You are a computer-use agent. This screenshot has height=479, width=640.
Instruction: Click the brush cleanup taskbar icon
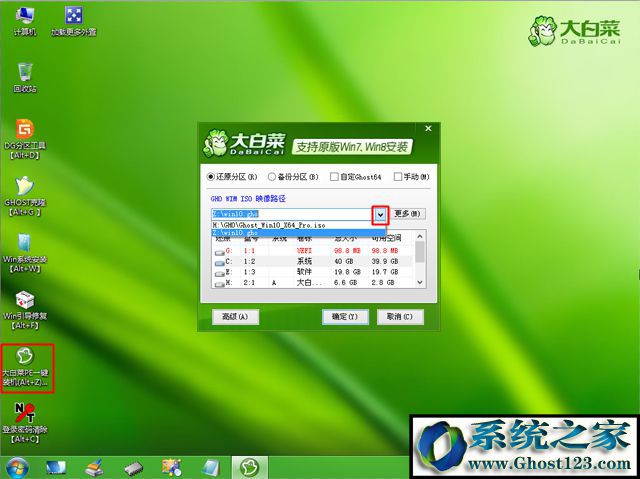(95, 468)
